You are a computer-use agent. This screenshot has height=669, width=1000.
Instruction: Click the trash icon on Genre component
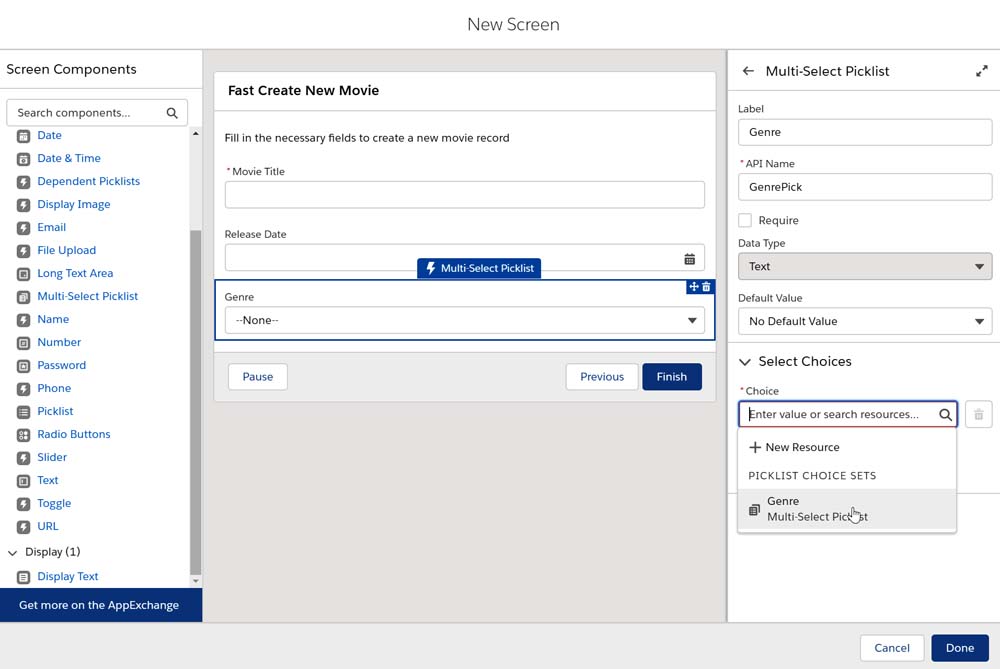click(706, 287)
